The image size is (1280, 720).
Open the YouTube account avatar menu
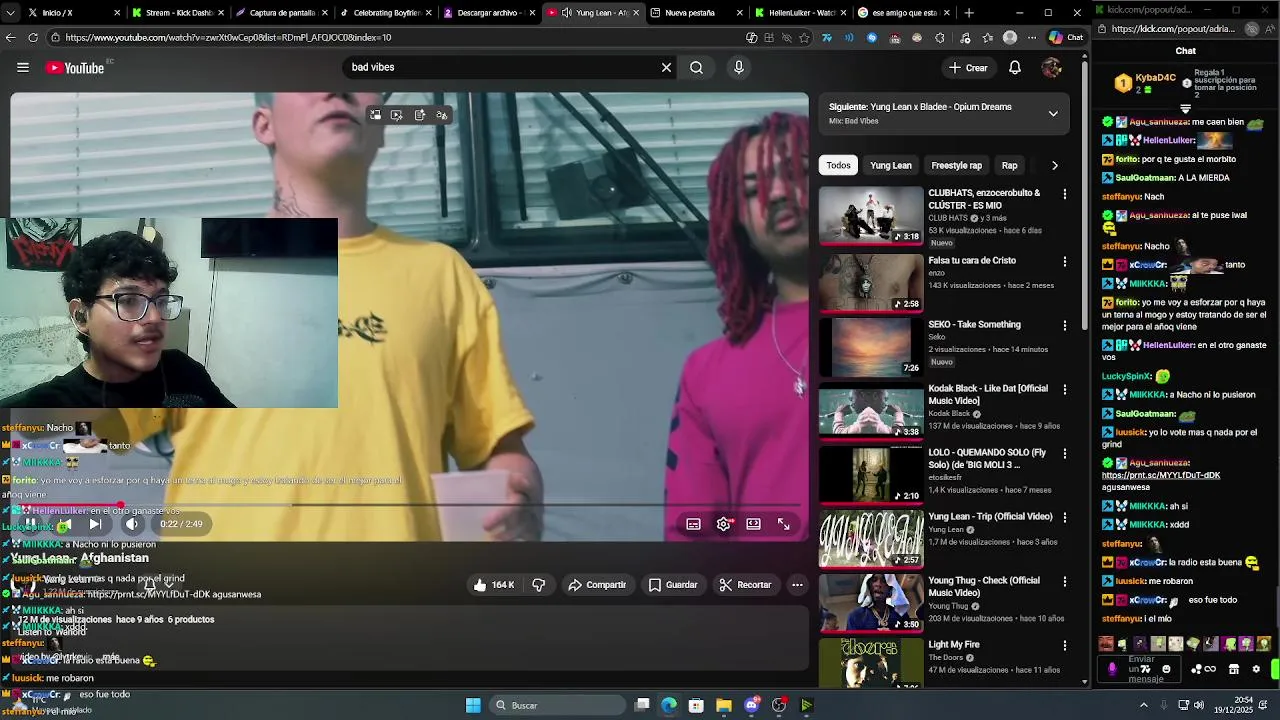[x=1051, y=68]
